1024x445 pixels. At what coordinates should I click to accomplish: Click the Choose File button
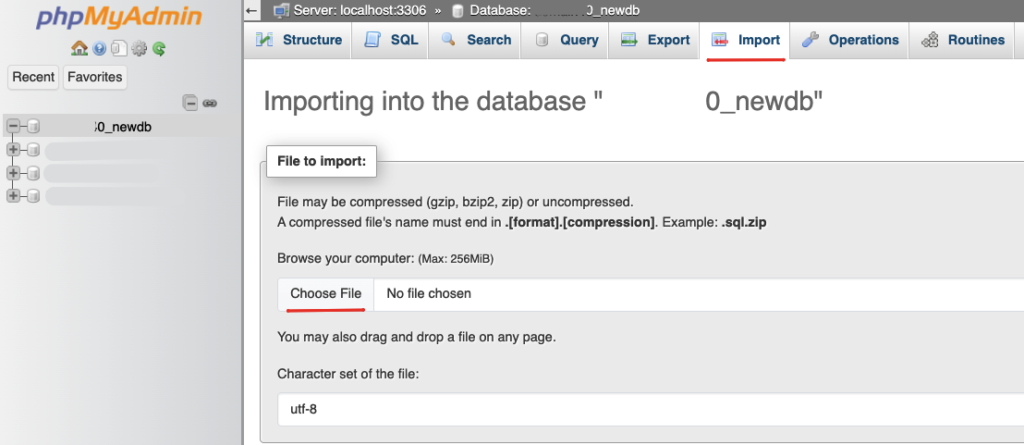coord(326,294)
